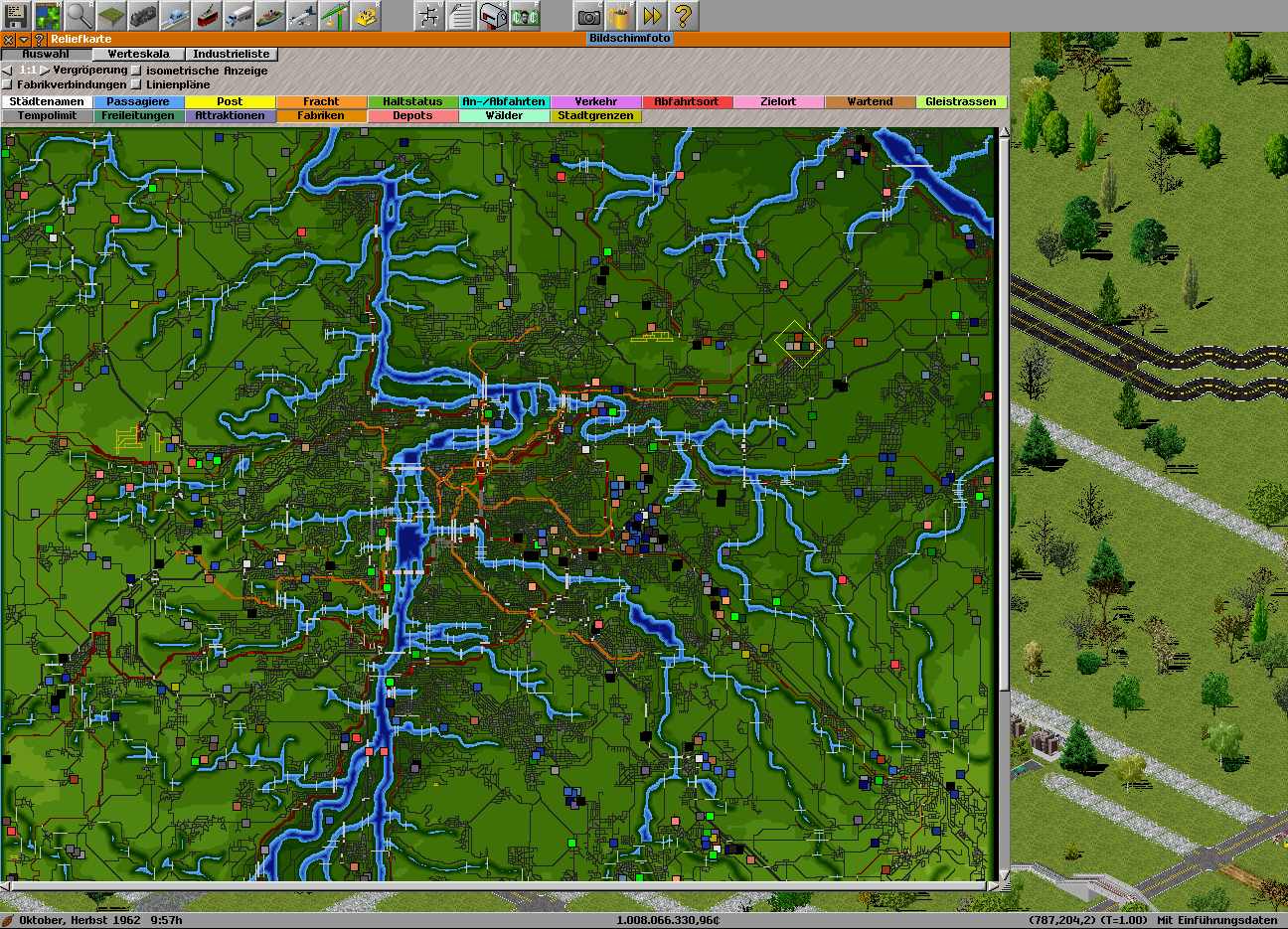Open the railway locomotive build tools
The height and width of the screenshot is (929, 1288).
point(143,16)
